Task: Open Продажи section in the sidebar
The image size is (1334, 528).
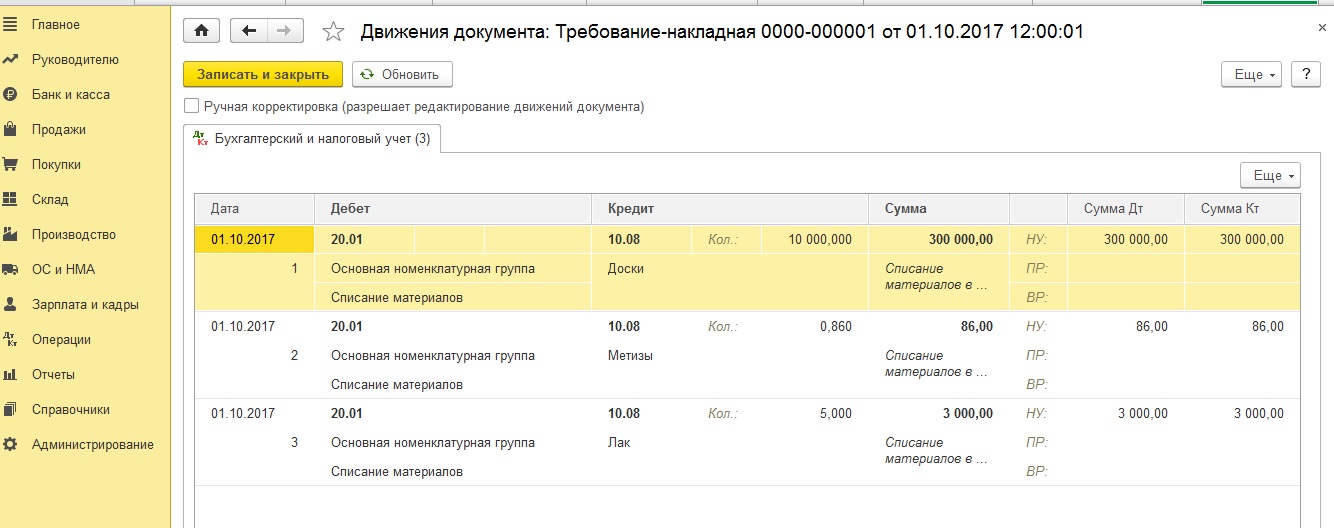Action: point(58,129)
